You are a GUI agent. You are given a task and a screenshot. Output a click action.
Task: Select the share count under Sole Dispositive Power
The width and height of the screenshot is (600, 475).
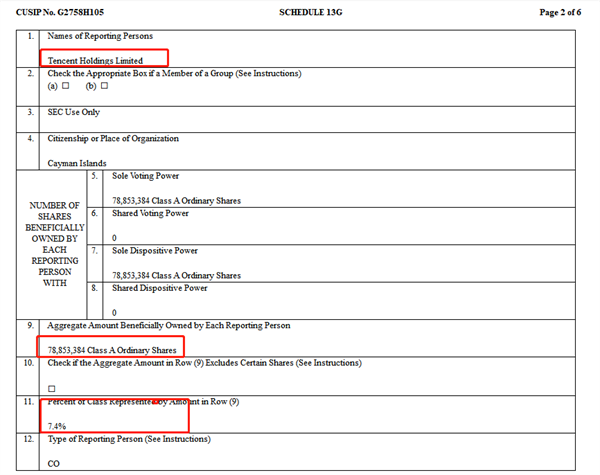(x=176, y=275)
